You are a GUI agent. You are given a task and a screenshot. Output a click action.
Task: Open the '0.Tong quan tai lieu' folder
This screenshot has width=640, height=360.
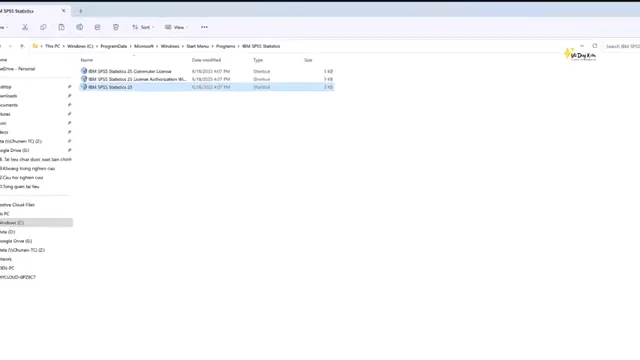(x=20, y=187)
